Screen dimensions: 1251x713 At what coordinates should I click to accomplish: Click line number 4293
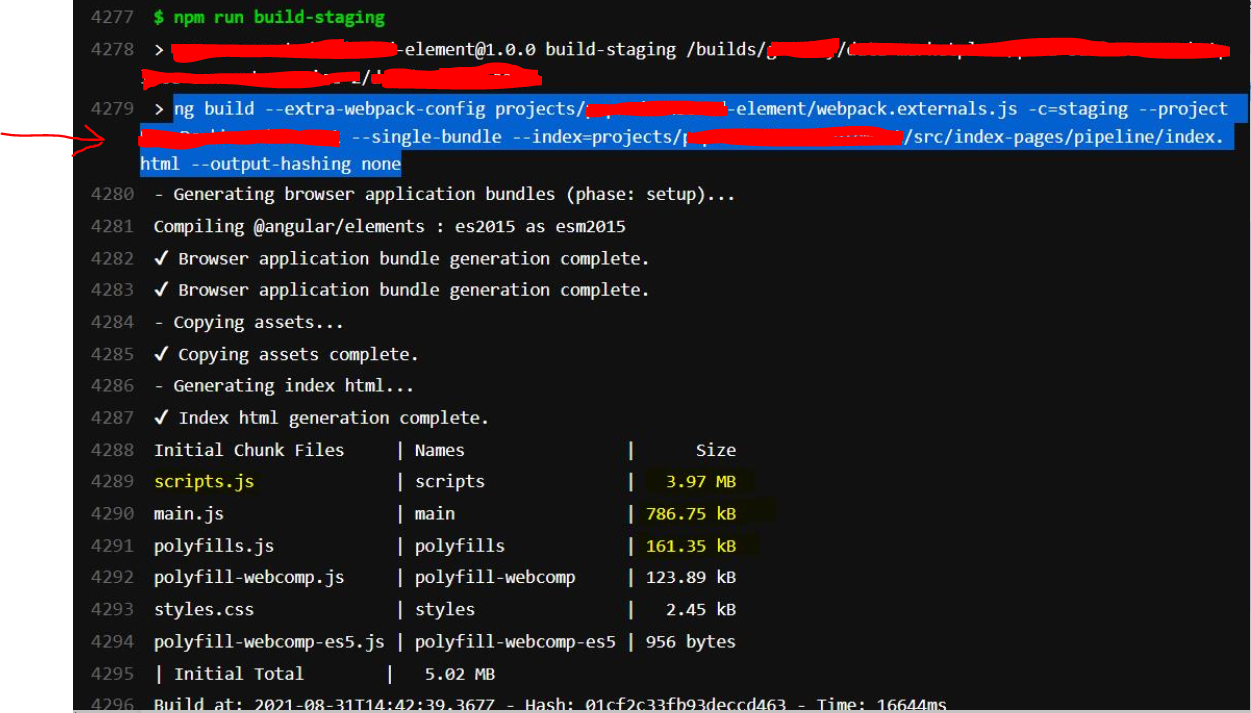(x=112, y=610)
